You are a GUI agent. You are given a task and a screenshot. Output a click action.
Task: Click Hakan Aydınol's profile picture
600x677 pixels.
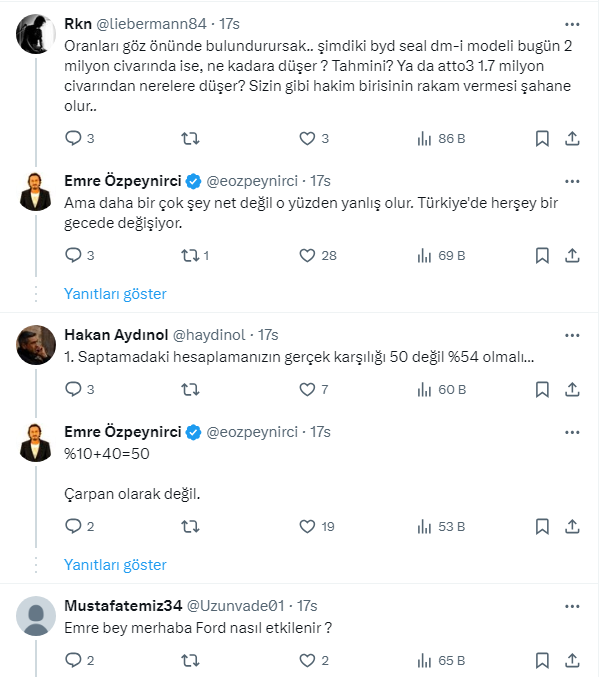(36, 345)
